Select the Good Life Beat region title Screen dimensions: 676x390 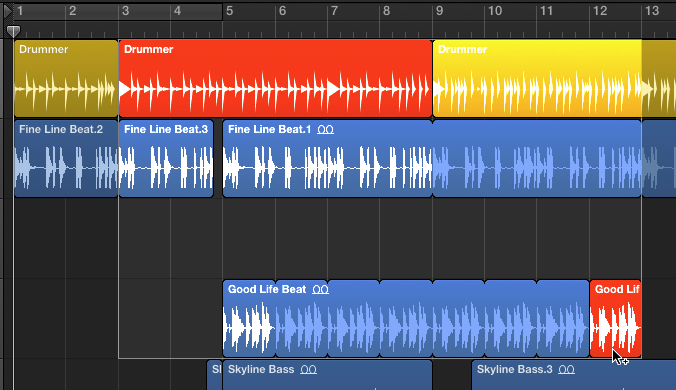tap(267, 289)
